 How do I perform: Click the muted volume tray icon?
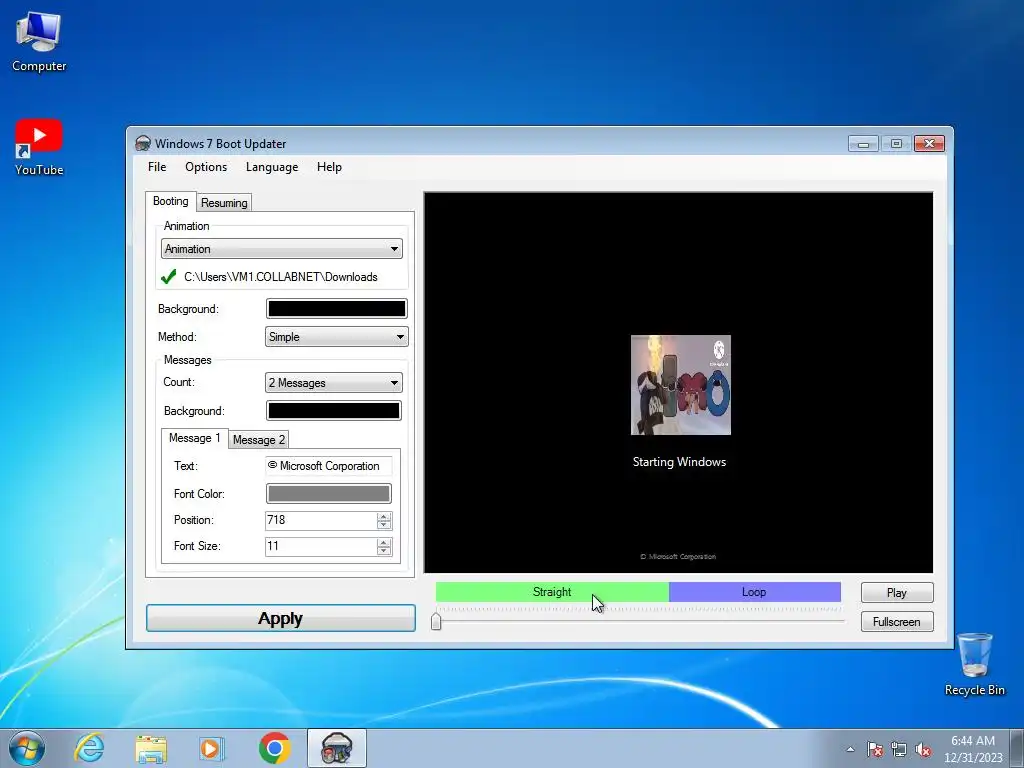pos(923,749)
